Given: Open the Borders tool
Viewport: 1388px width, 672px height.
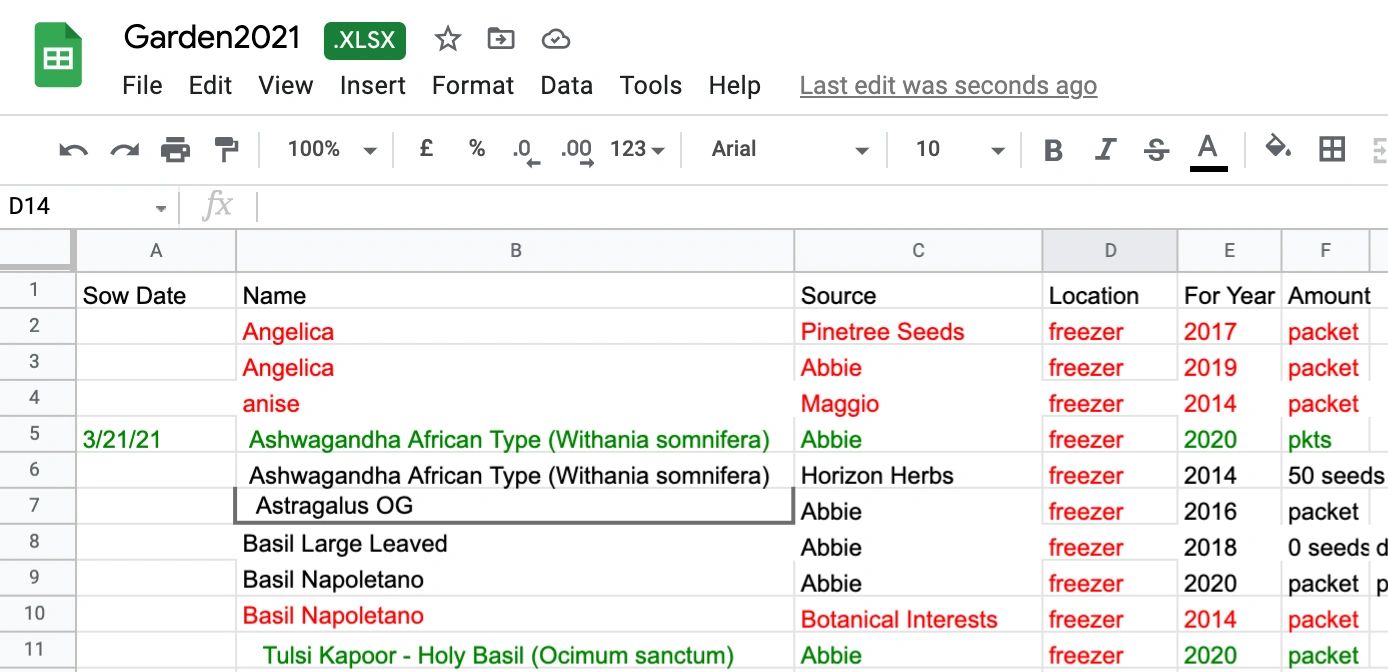Looking at the screenshot, I should pos(1331,148).
